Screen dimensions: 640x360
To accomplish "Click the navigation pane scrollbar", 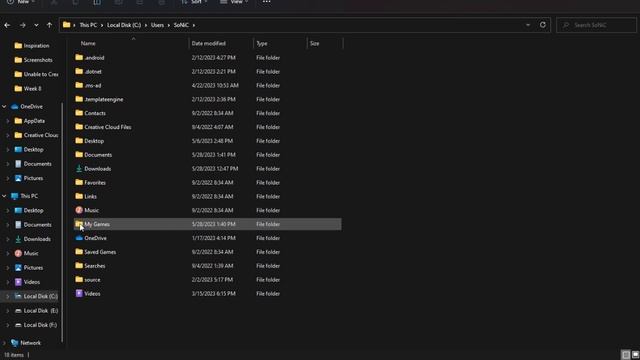I will point(62,222).
